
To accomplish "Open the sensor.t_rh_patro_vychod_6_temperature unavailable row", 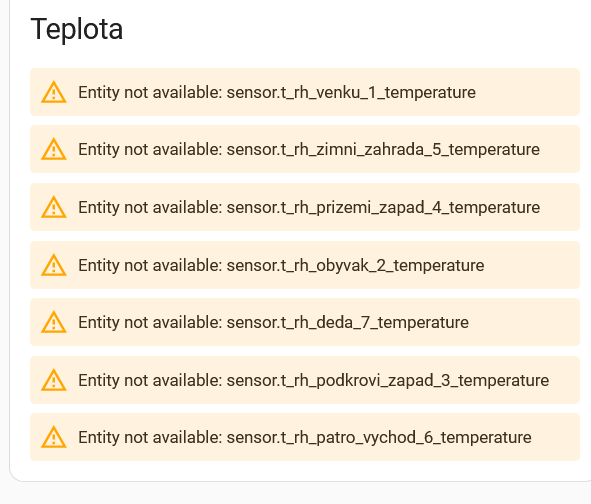I will tap(305, 437).
